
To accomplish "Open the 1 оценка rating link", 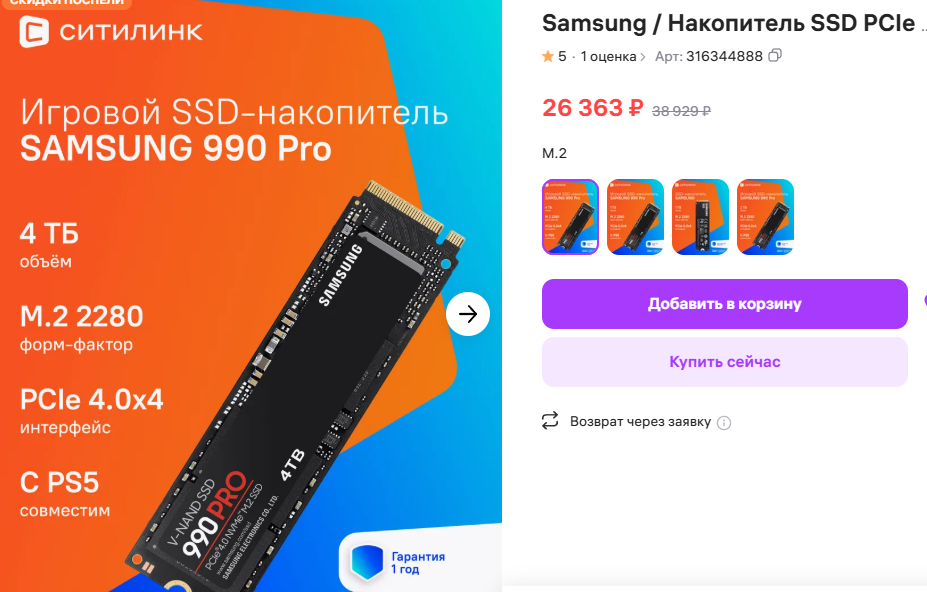I will click(x=608, y=56).
